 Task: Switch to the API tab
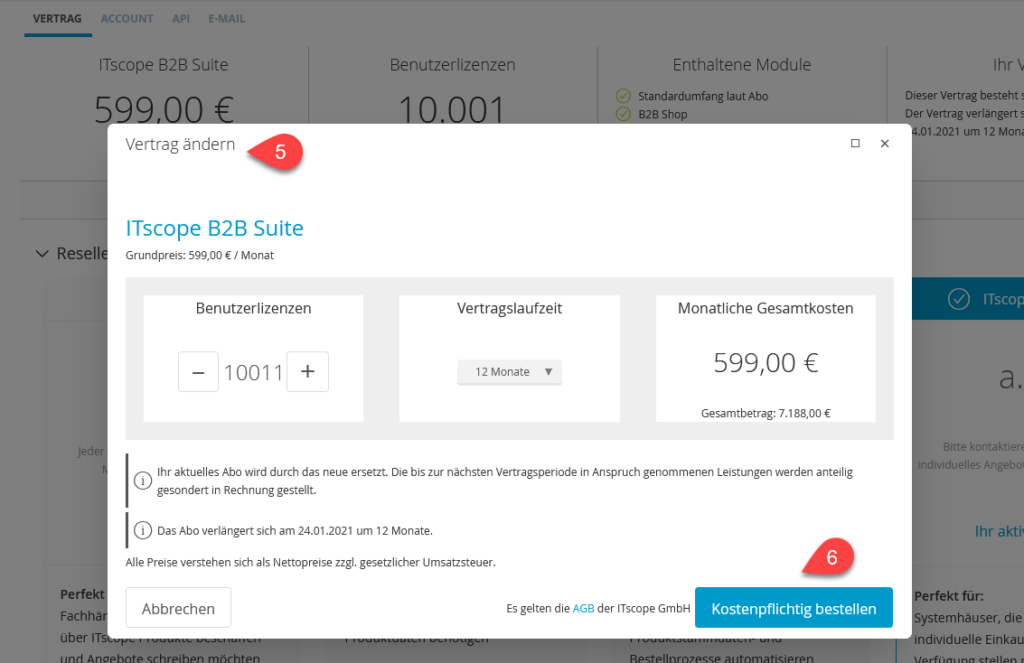click(181, 19)
